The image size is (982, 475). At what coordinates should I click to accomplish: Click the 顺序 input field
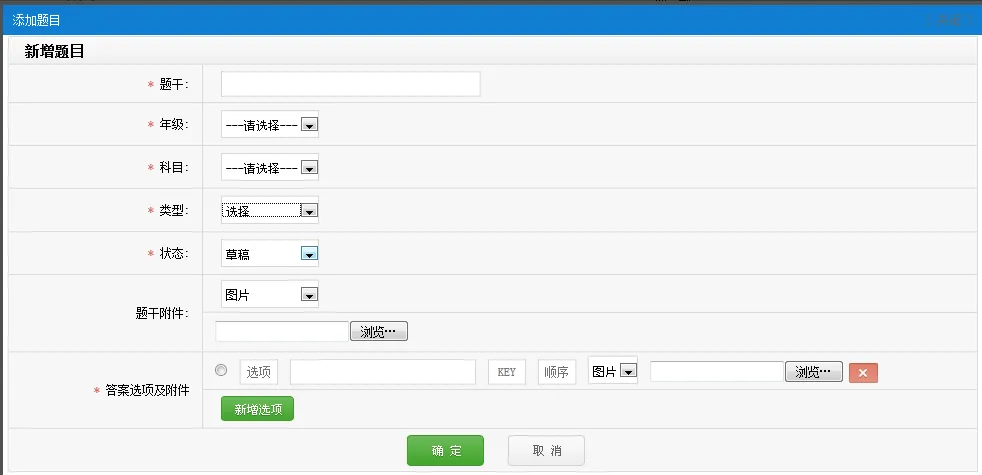click(x=557, y=372)
